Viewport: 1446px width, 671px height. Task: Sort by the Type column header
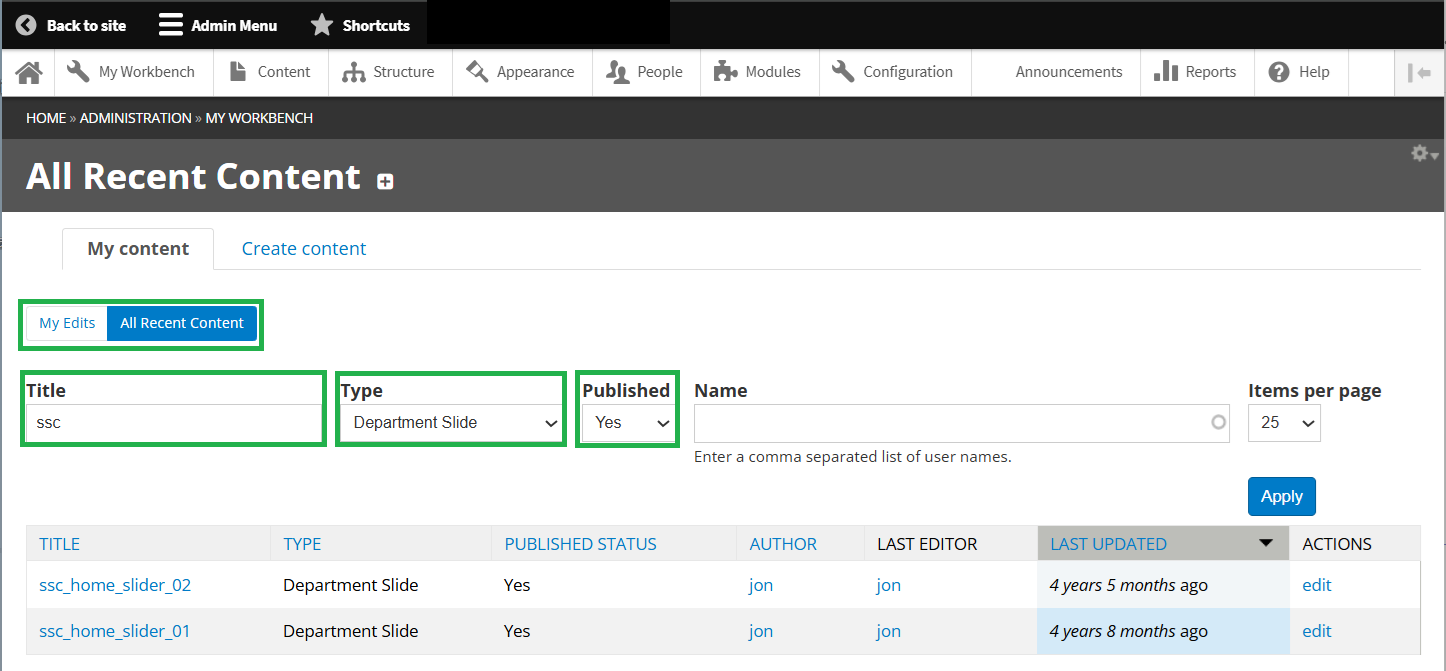(x=302, y=544)
